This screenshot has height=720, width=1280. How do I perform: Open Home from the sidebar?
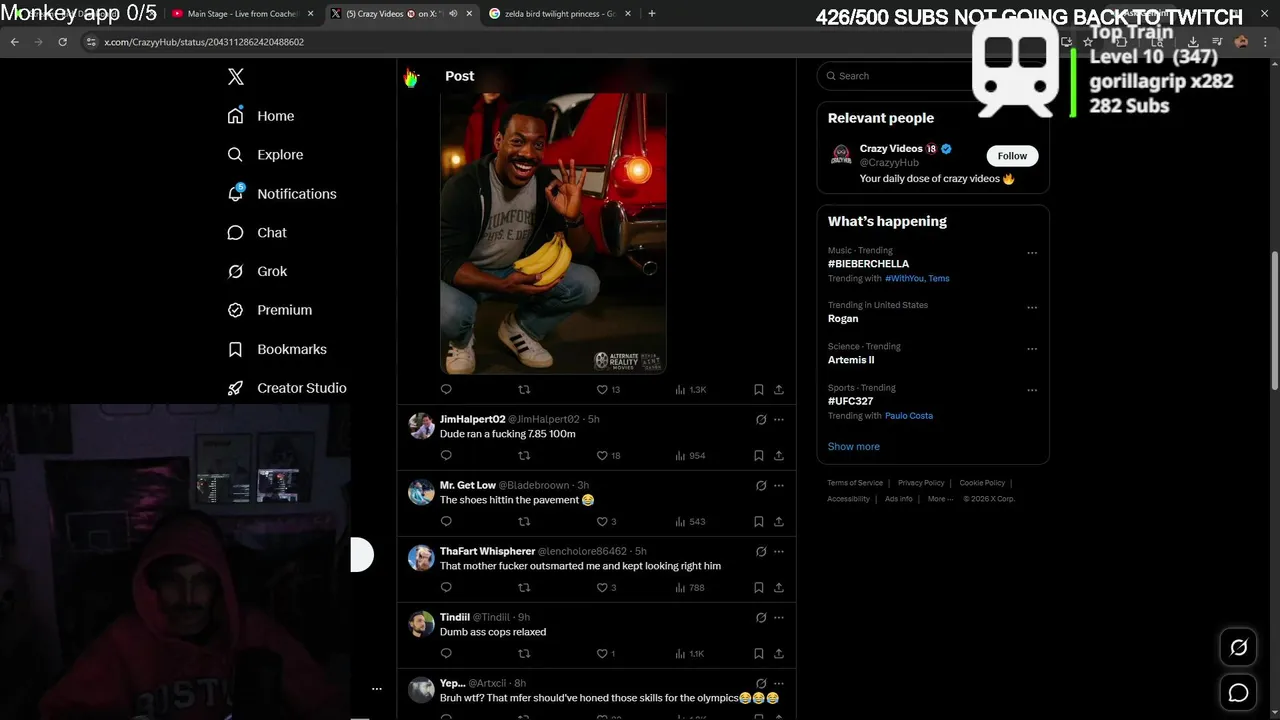coord(261,116)
